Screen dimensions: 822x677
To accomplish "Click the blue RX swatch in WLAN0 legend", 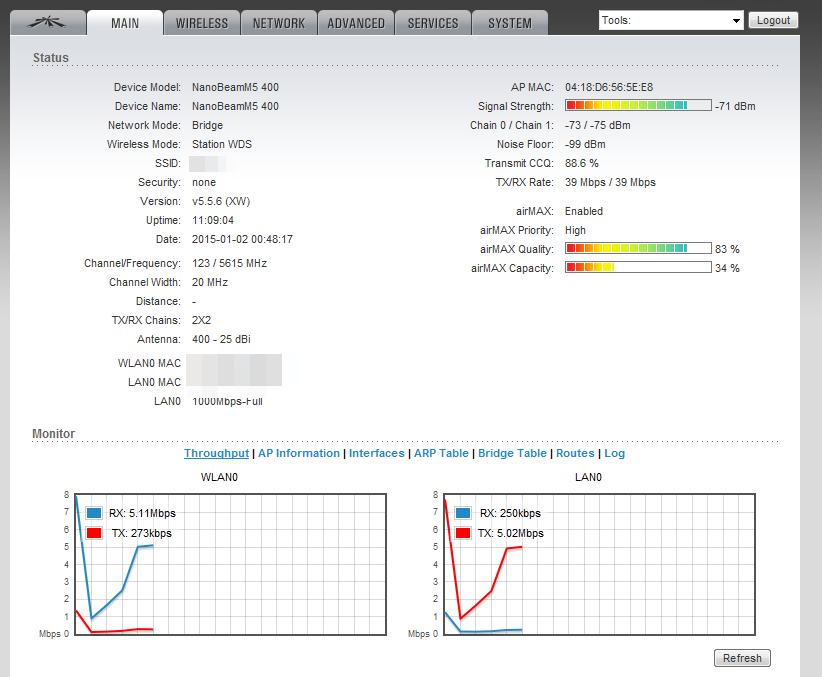I will tap(94, 513).
